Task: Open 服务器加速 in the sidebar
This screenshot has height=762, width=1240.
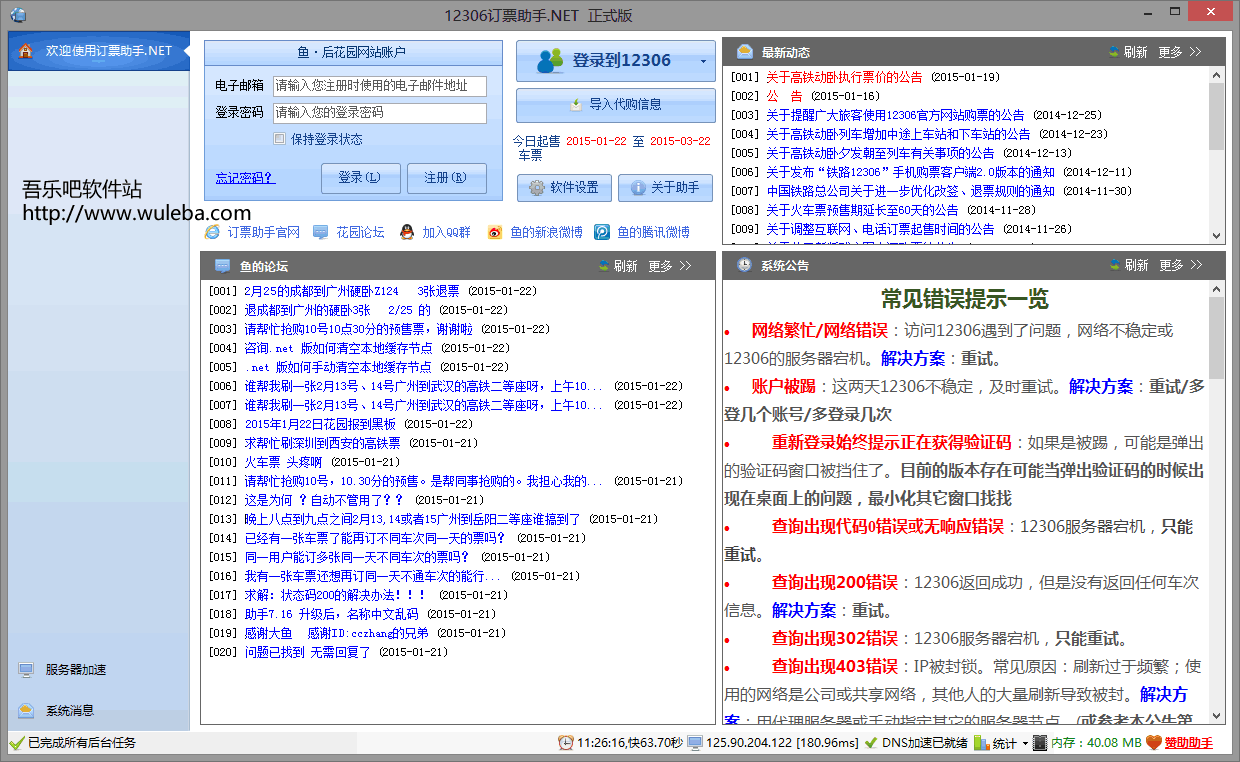Action: (76, 670)
